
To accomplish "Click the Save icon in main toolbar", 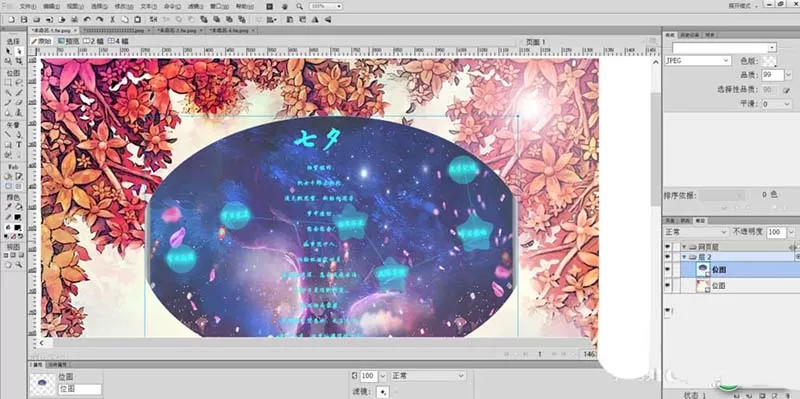I will pos(23,19).
